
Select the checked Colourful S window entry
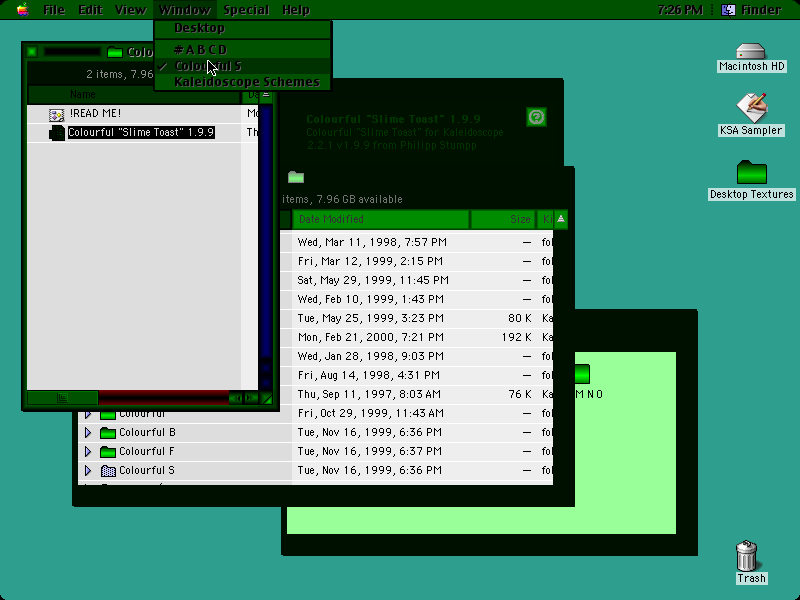[242, 66]
